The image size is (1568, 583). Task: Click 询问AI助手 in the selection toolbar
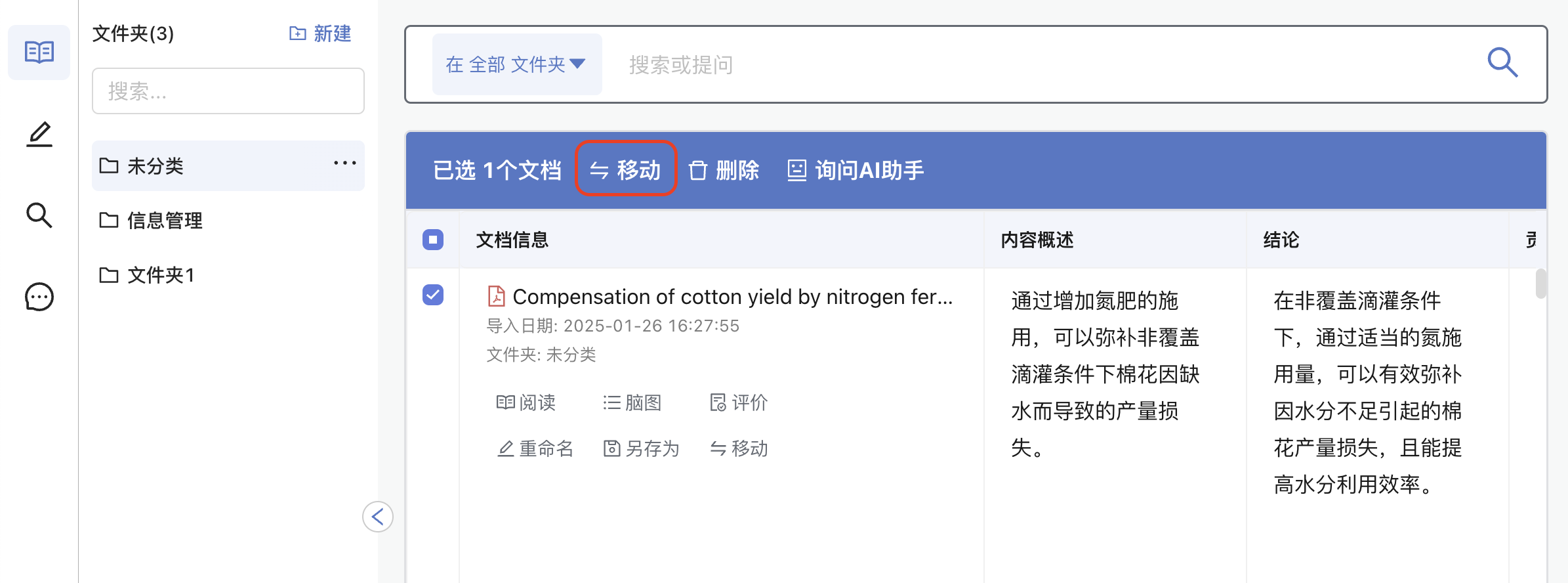point(856,170)
